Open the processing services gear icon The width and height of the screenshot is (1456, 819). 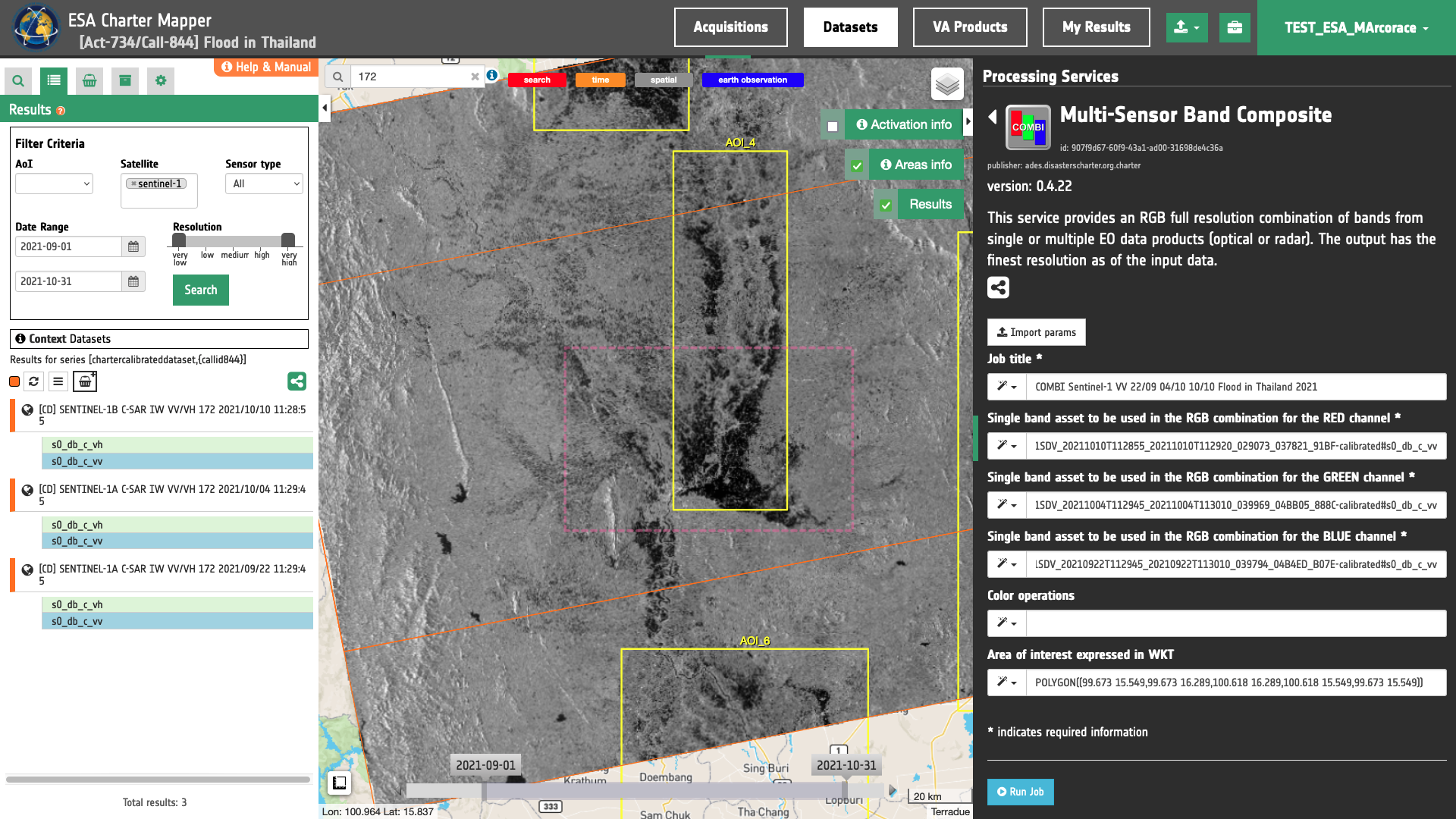(x=161, y=80)
